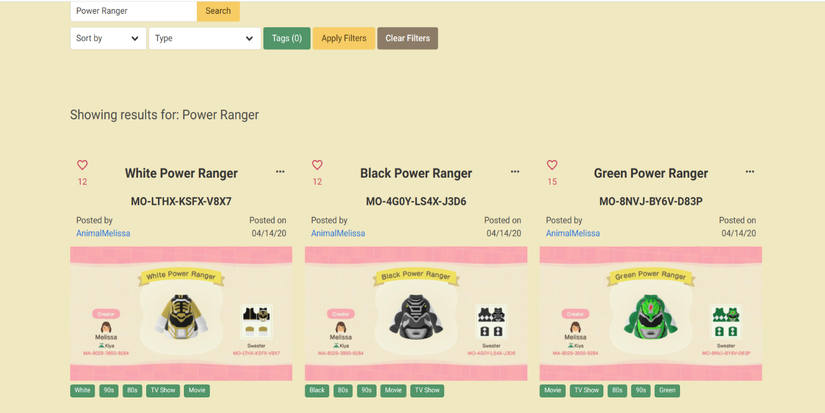Open AnimalMelissa profile on White Power Ranger
This screenshot has width=825, height=413.
[103, 233]
